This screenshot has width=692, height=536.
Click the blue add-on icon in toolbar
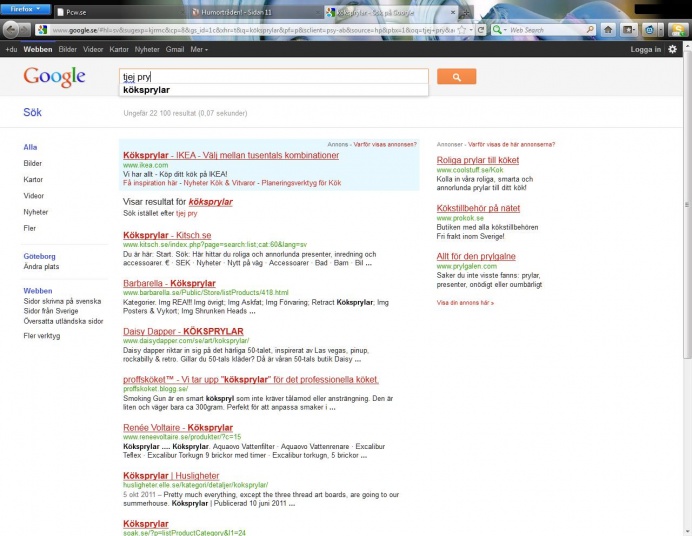649,30
